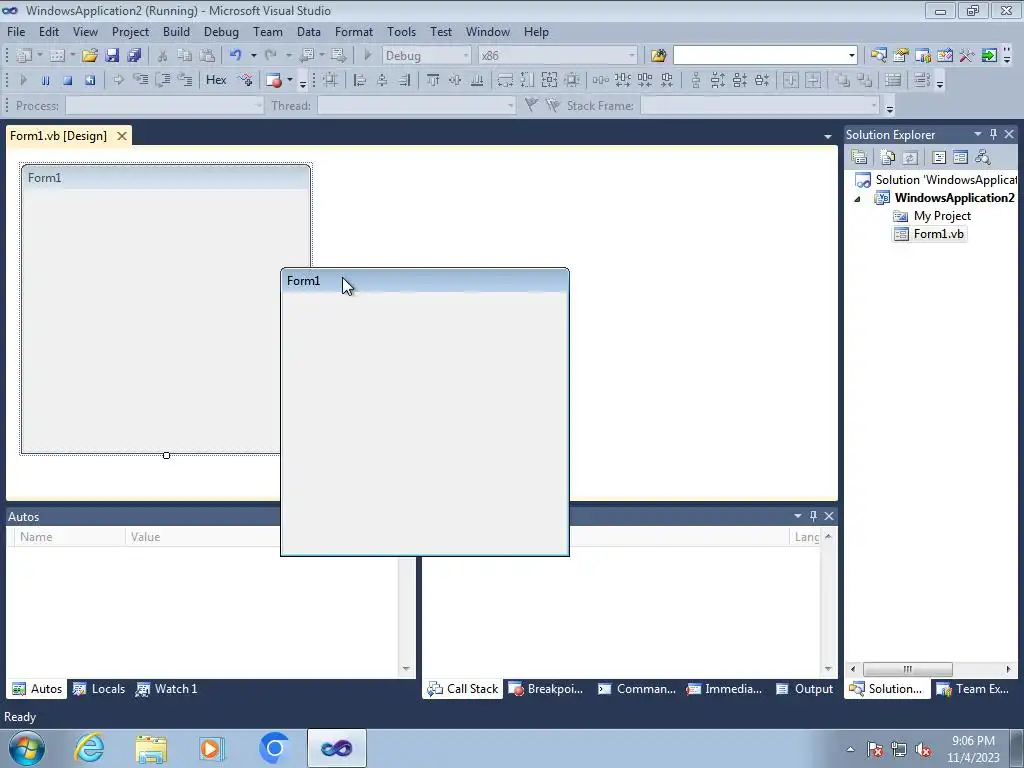Screen dimensions: 1024x768
Task: Open Windows Media Player from taskbar
Action: coord(211,748)
